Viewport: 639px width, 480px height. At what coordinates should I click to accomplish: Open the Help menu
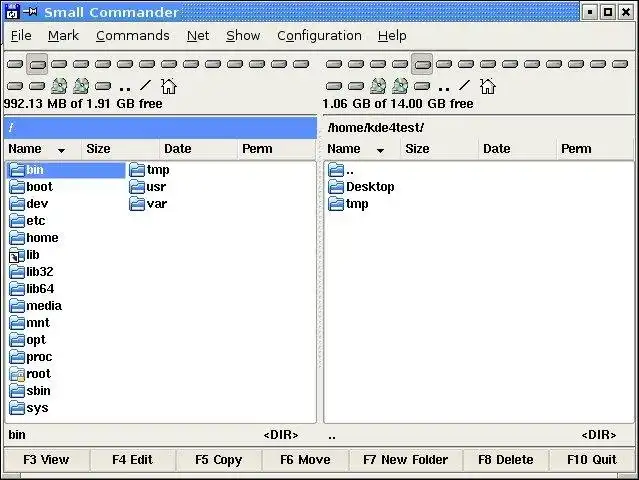coord(392,36)
